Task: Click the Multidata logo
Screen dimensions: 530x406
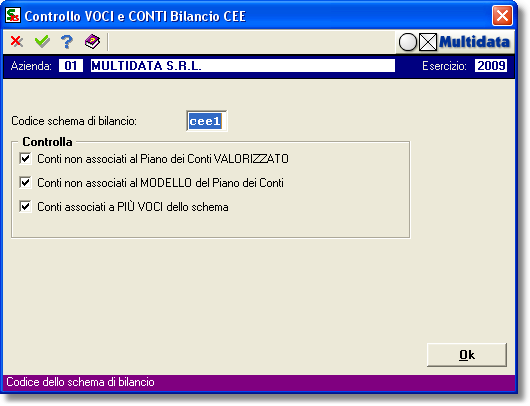Action: (x=474, y=42)
